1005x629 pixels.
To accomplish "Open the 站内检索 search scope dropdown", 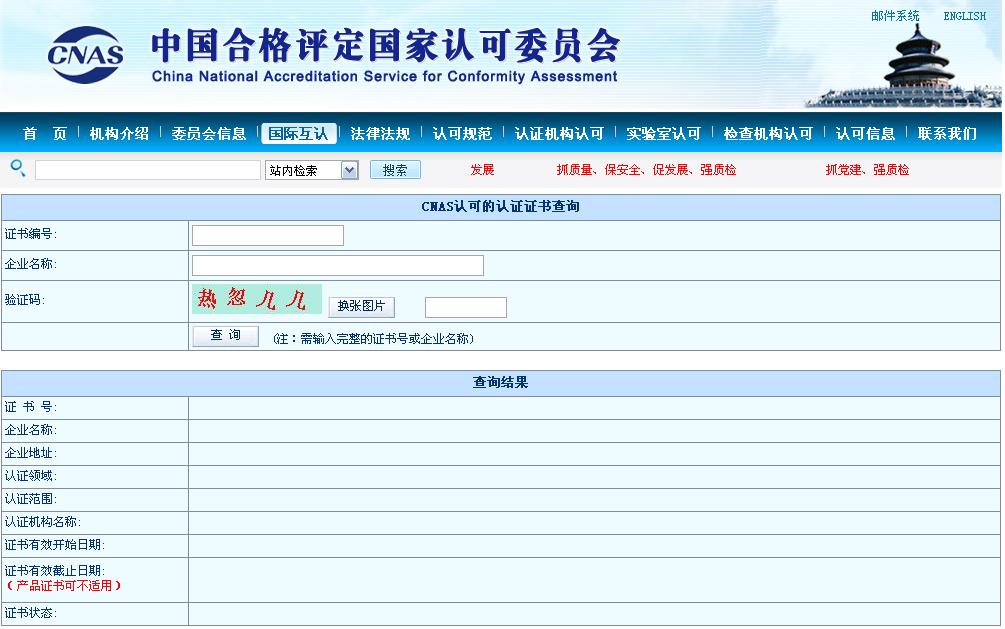I will click(311, 170).
